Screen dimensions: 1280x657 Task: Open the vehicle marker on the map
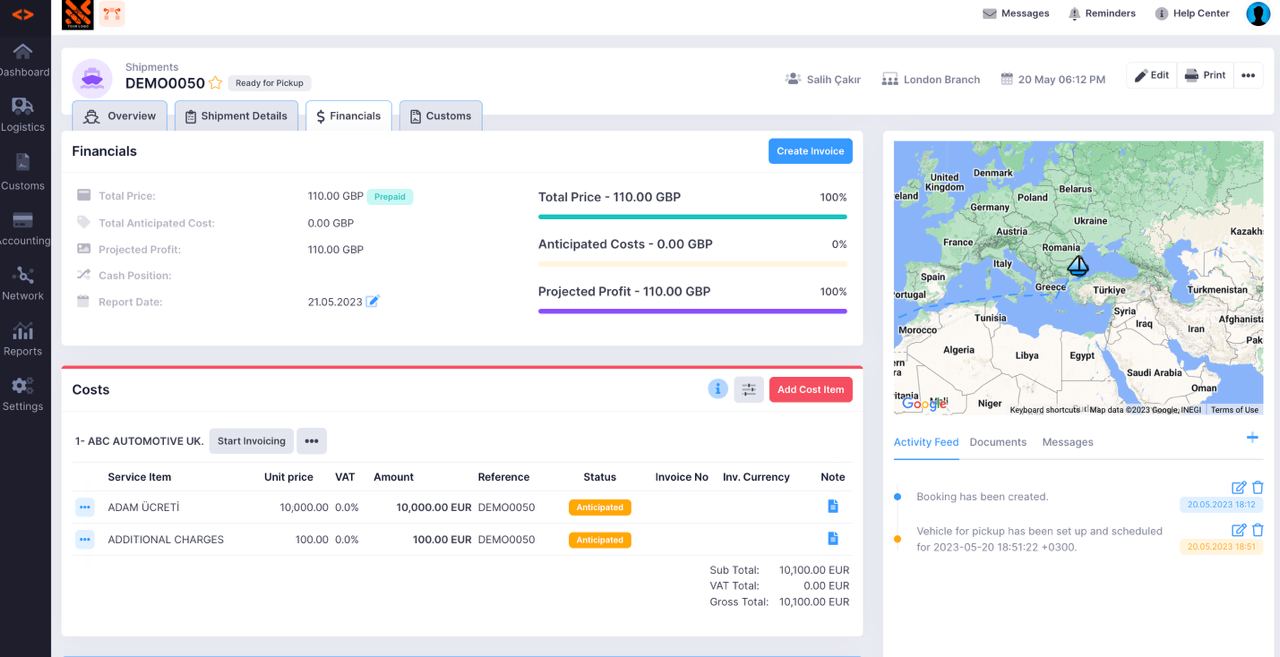[1078, 266]
